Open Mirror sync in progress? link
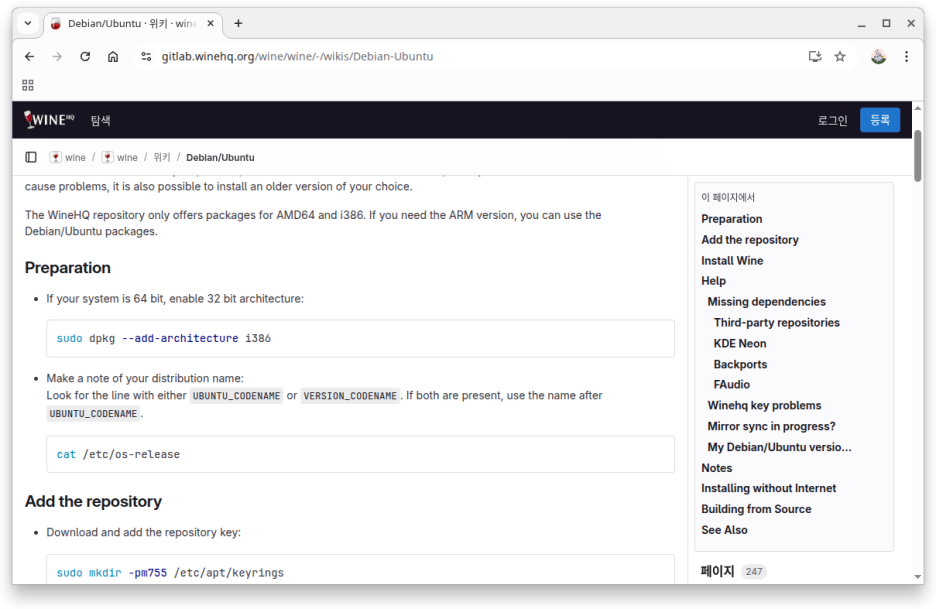 771,427
